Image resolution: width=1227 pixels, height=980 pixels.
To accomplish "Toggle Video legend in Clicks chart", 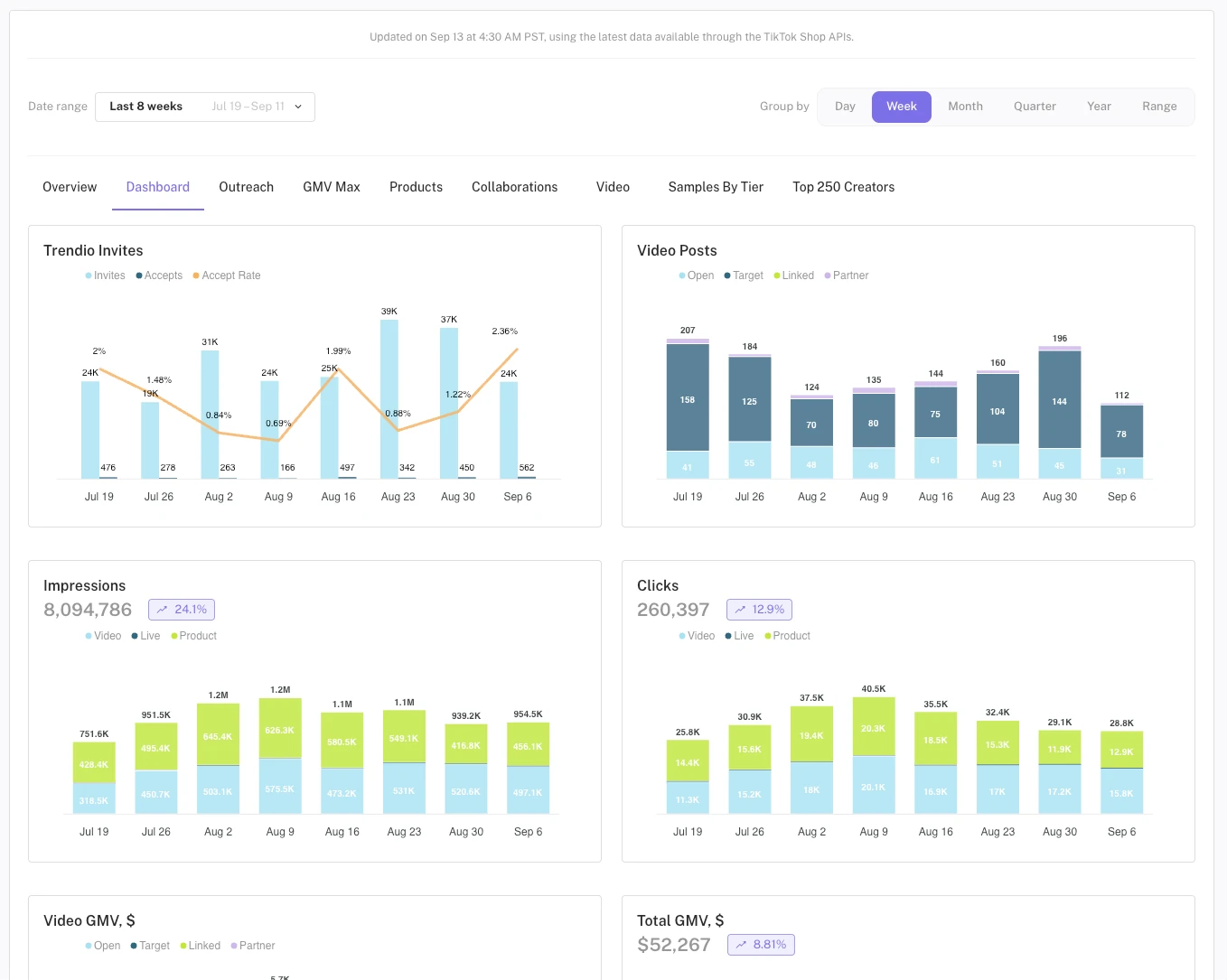I will pos(697,636).
